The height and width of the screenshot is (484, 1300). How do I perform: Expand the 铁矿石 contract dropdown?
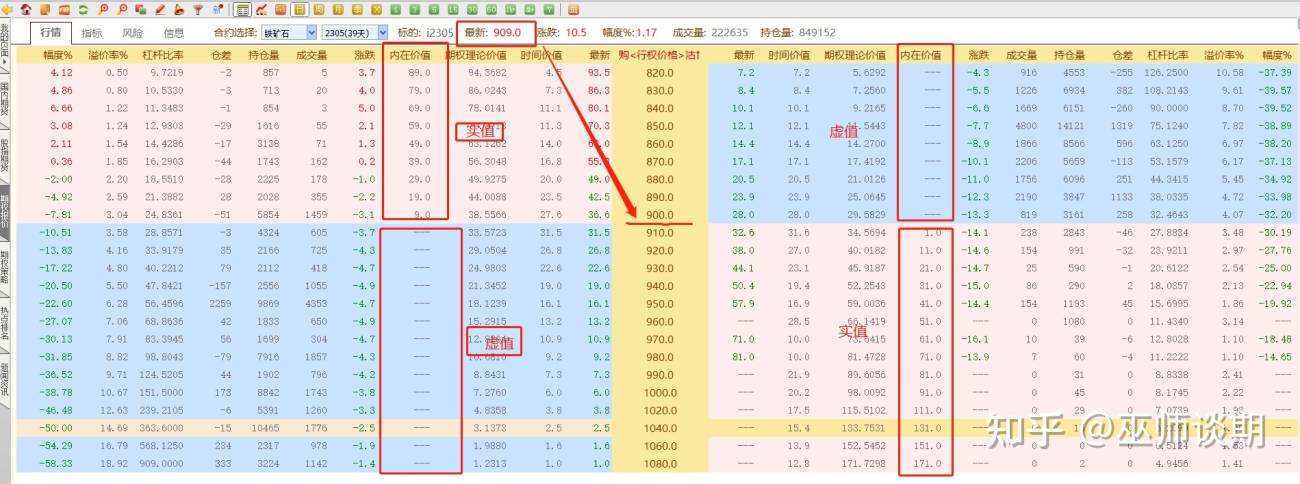[289, 32]
